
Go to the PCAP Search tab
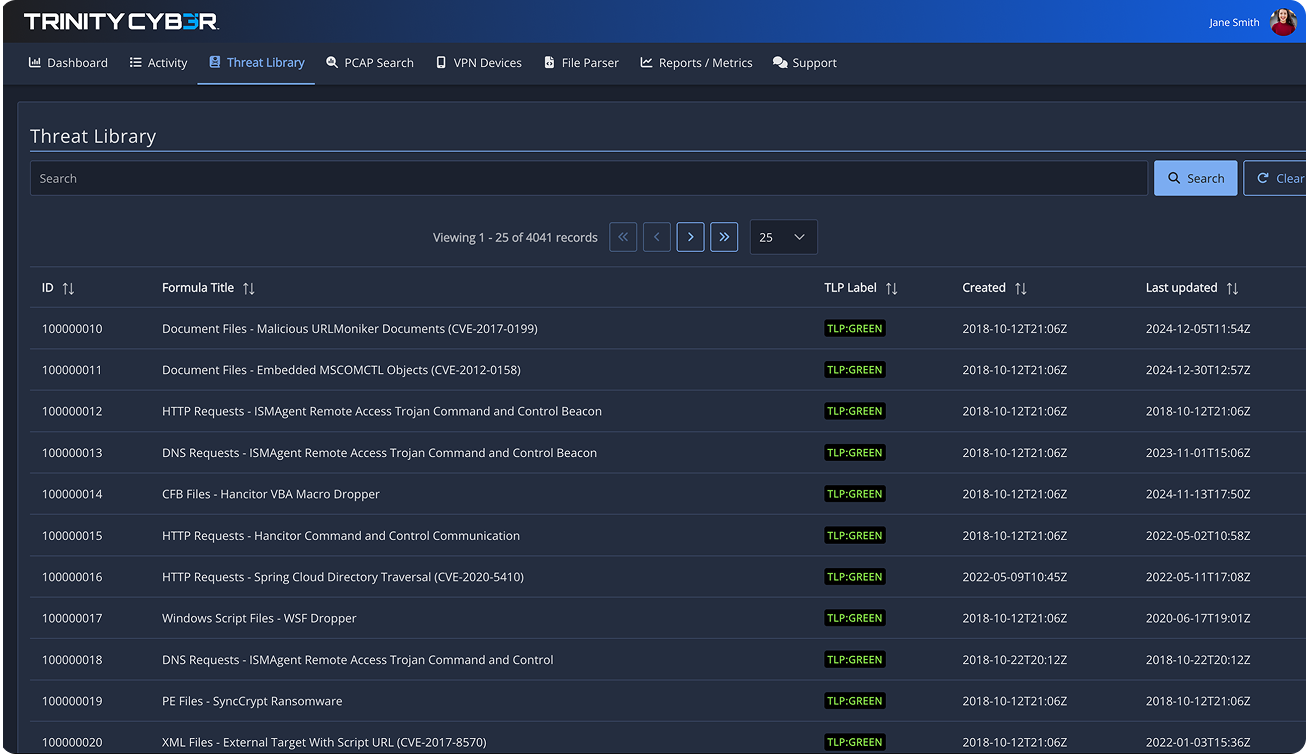point(370,63)
